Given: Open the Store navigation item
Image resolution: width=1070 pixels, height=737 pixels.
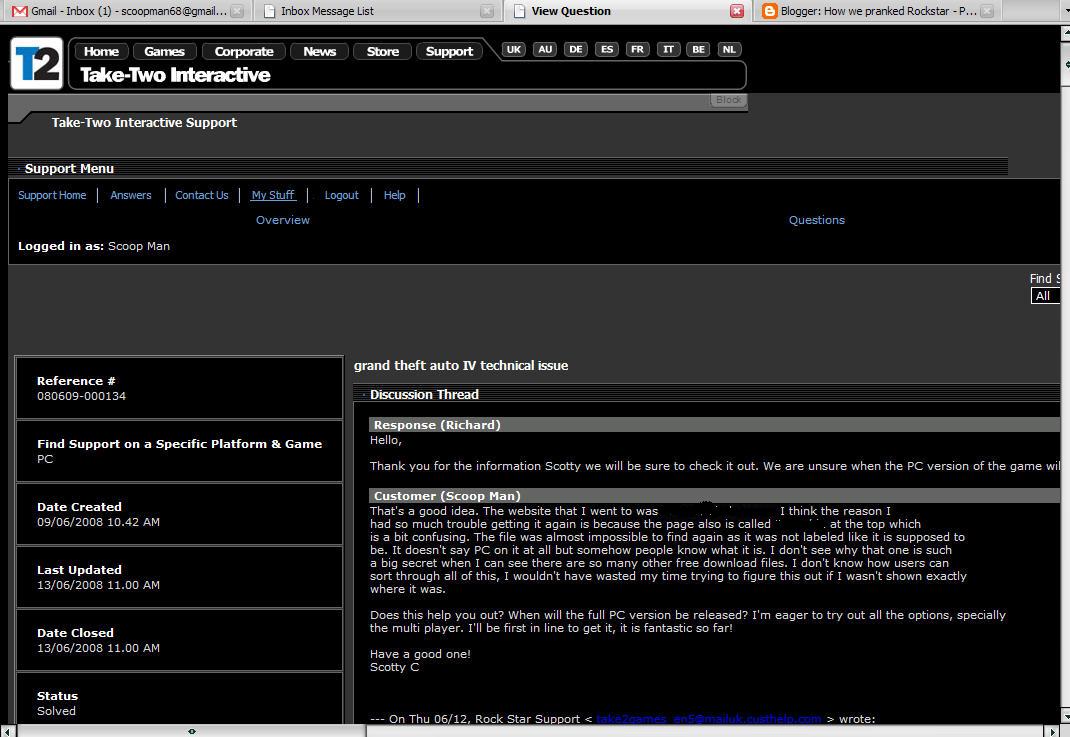Looking at the screenshot, I should [x=382, y=51].
